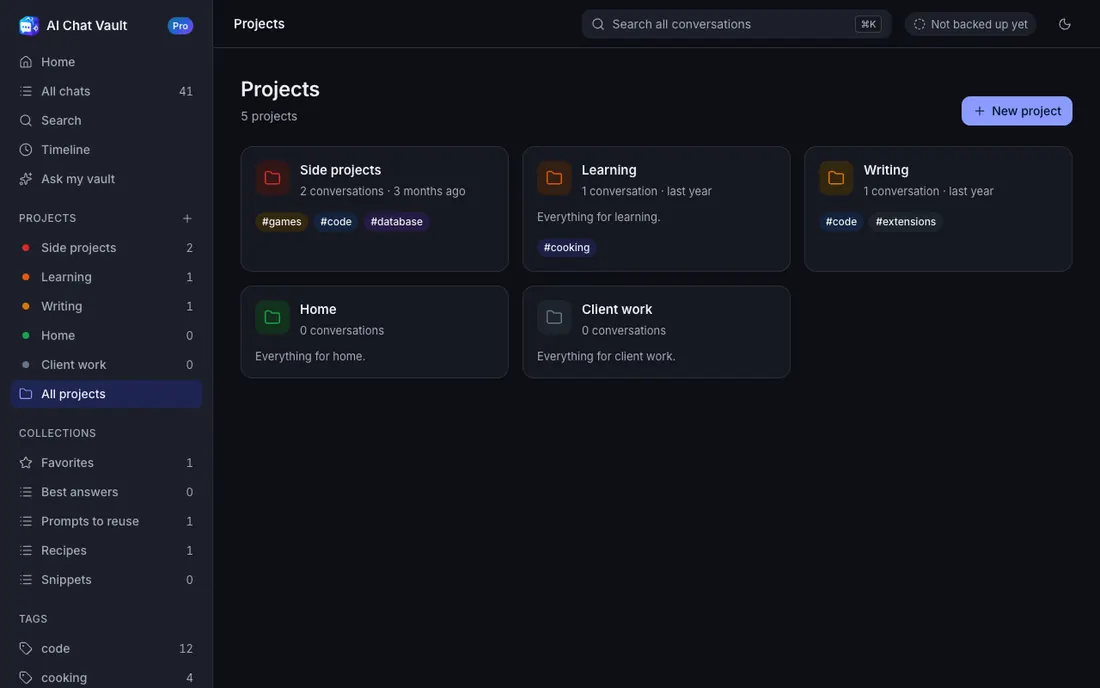Click the ⌘K shortcut badge
The image size is (1100, 688).
(868, 24)
